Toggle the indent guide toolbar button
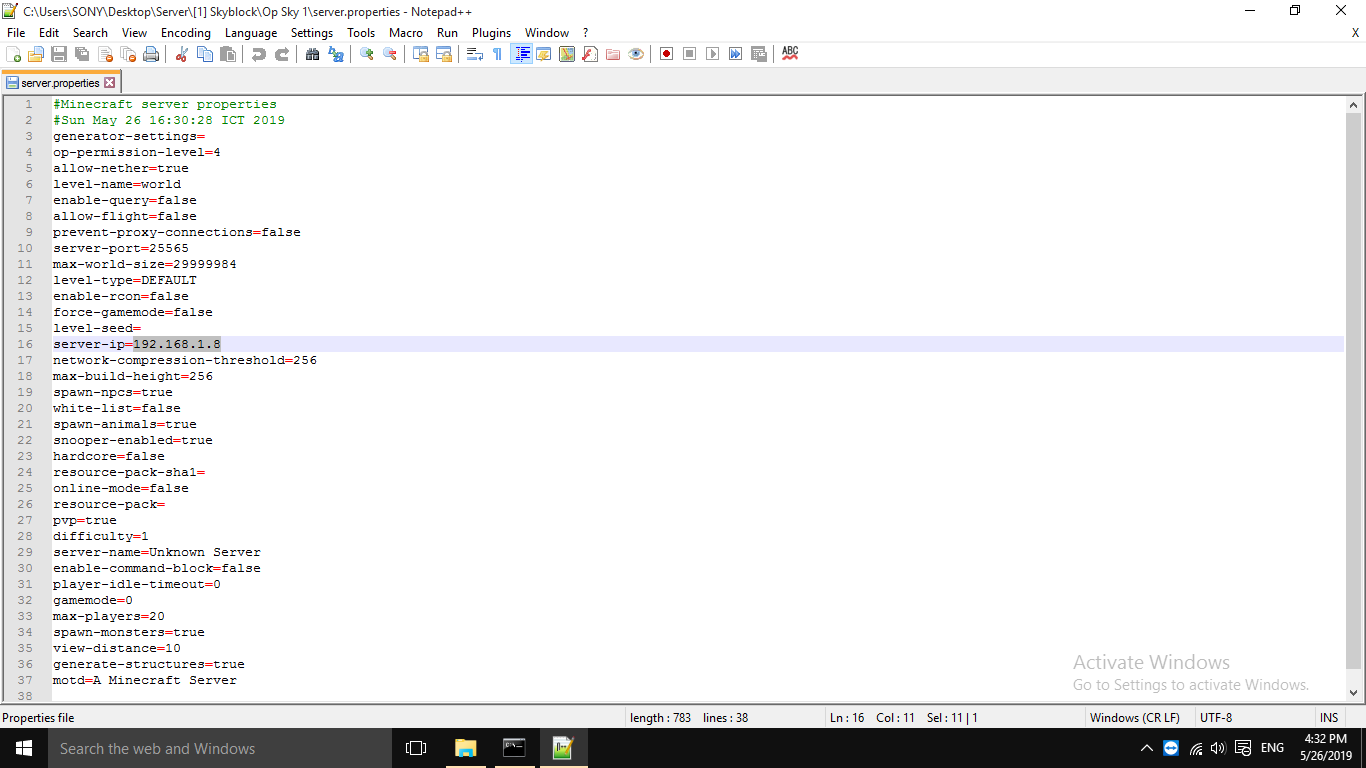Screen dimensions: 1366x768 point(521,54)
